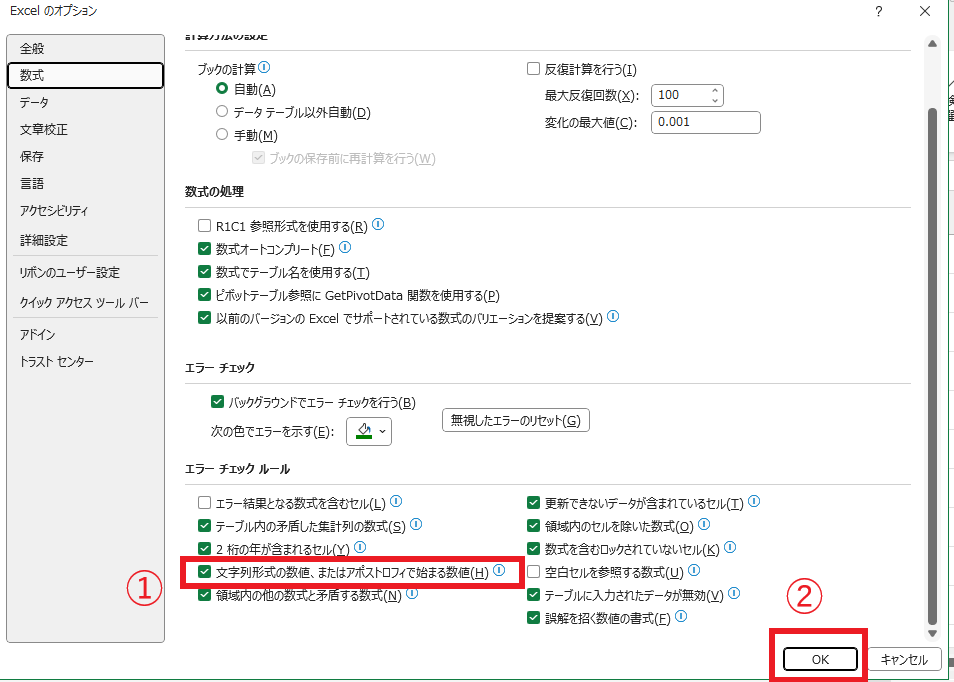
Task: Open the 言語 options category
Action: (85, 183)
